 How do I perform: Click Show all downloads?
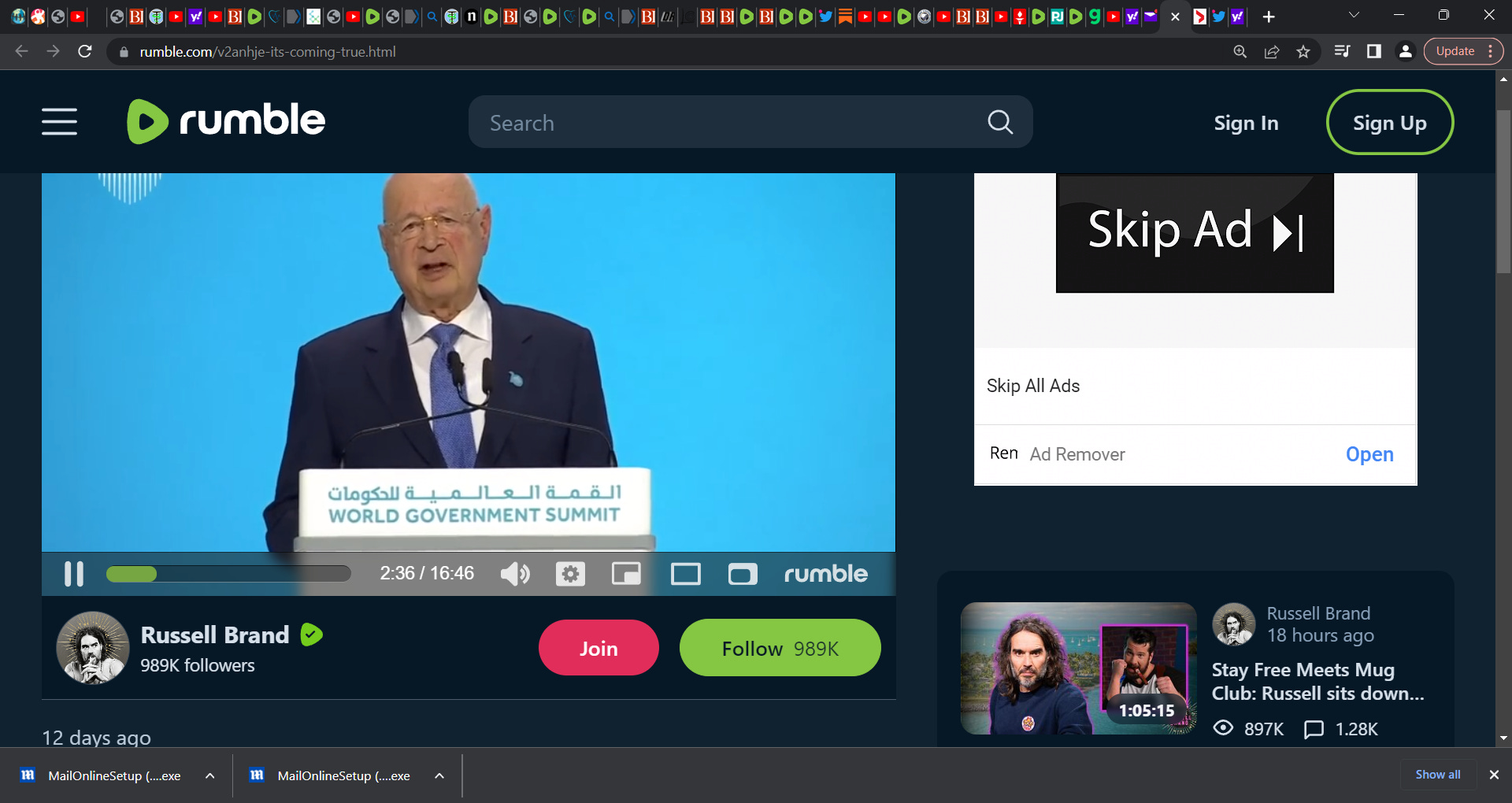pos(1438,775)
